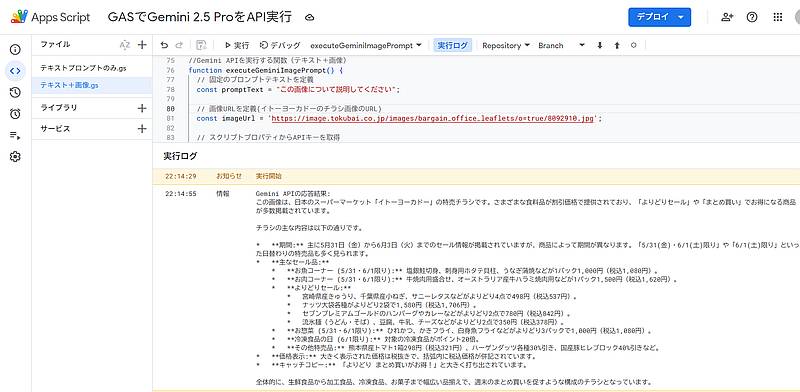The height and width of the screenshot is (392, 800).
Task: Open the Branch dropdown
Action: (x=561, y=45)
